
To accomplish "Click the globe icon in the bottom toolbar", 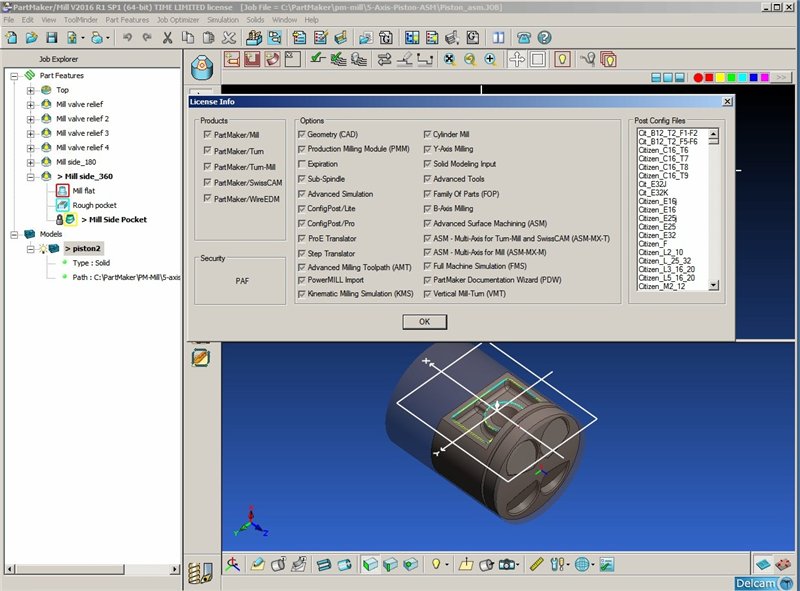I will coord(582,564).
